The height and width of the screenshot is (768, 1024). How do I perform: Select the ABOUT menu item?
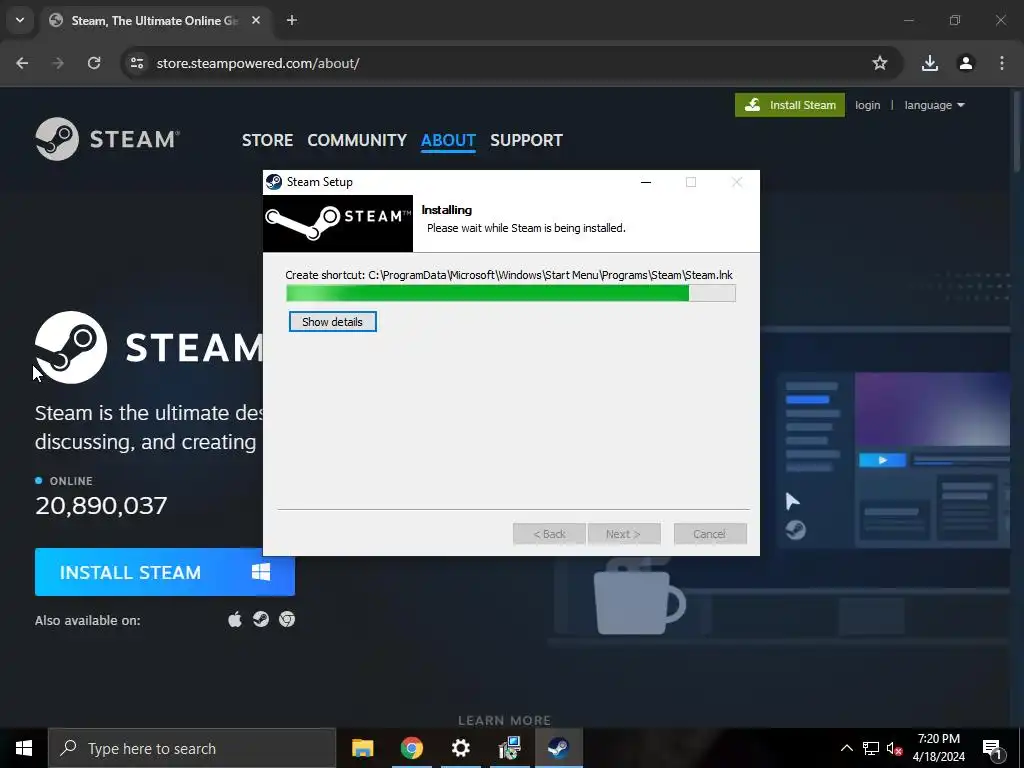point(448,140)
